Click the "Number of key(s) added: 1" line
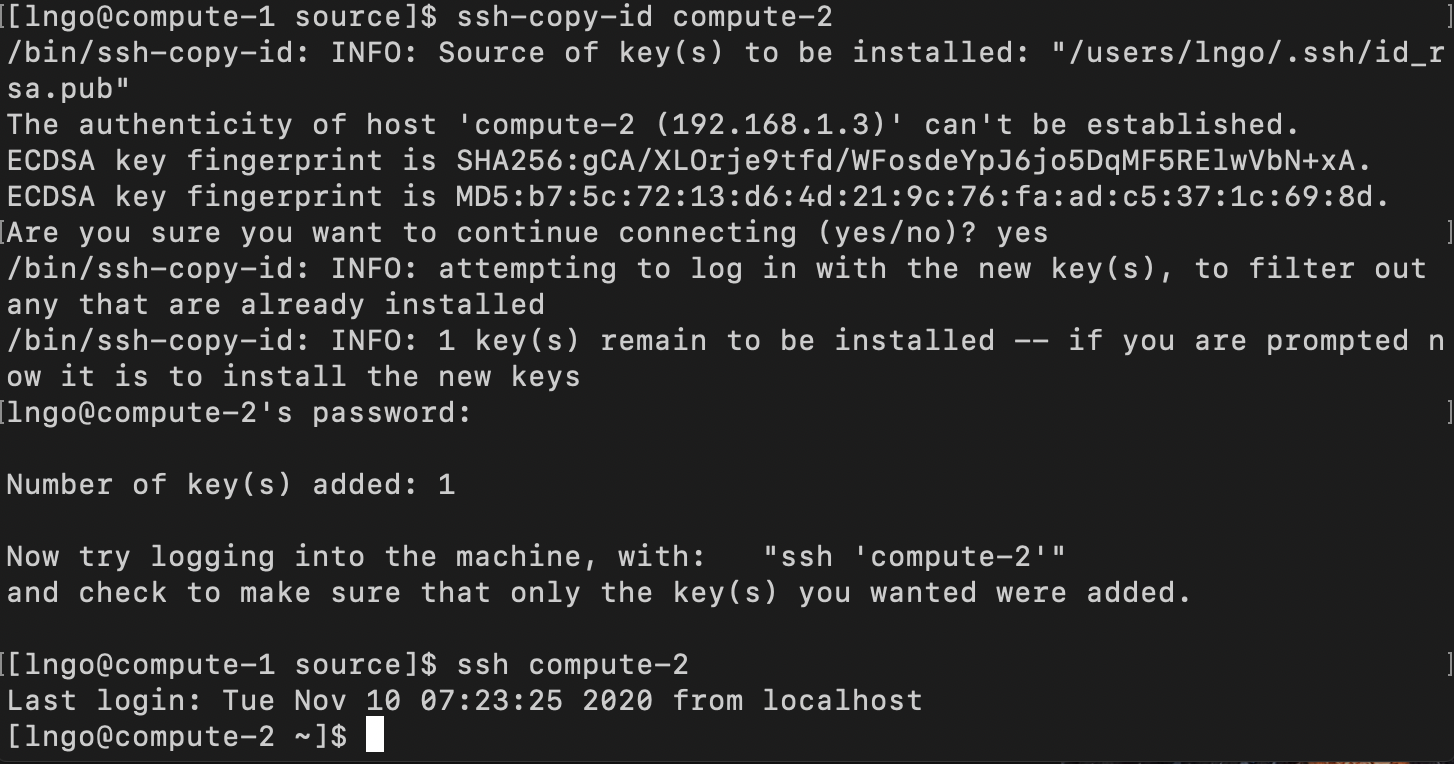Screen dimensions: 1454x764 tap(231, 485)
